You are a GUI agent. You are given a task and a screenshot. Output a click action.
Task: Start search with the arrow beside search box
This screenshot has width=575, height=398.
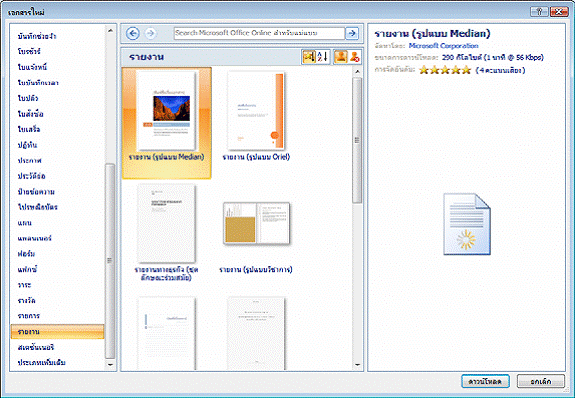352,33
